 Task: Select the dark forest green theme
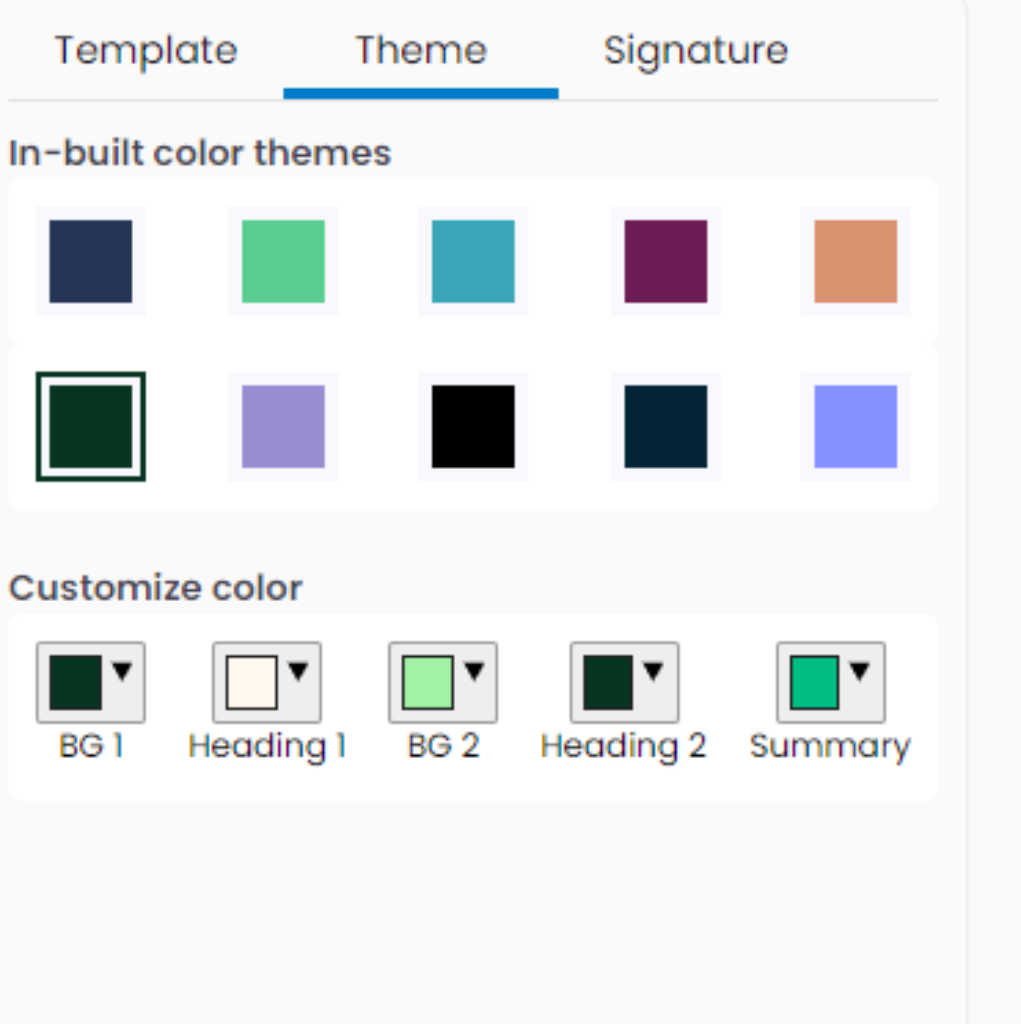[89, 425]
